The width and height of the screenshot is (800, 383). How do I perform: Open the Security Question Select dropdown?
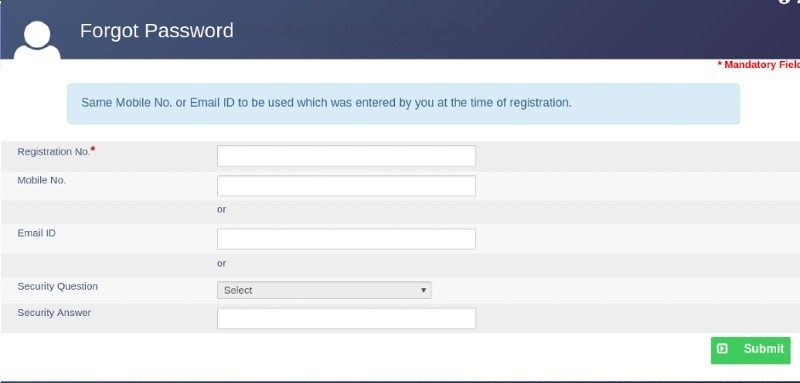pos(324,290)
